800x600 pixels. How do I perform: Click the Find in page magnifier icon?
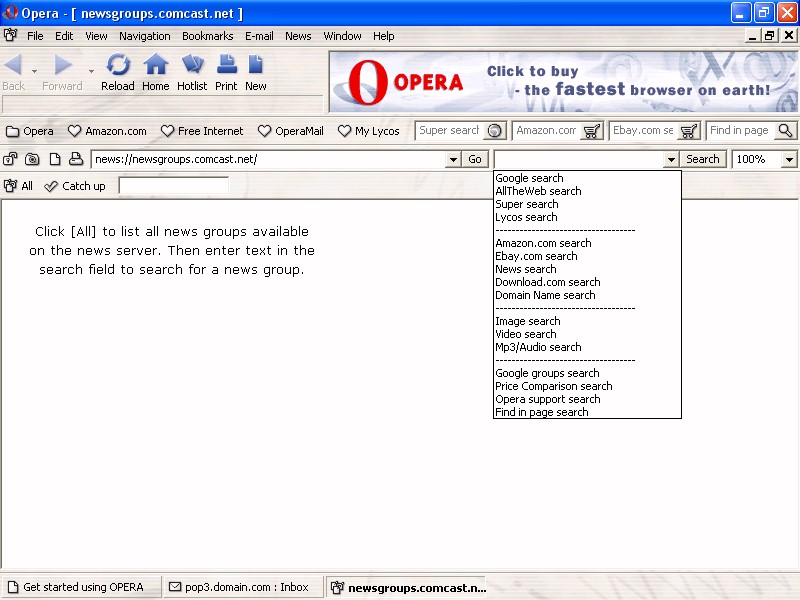[x=785, y=131]
